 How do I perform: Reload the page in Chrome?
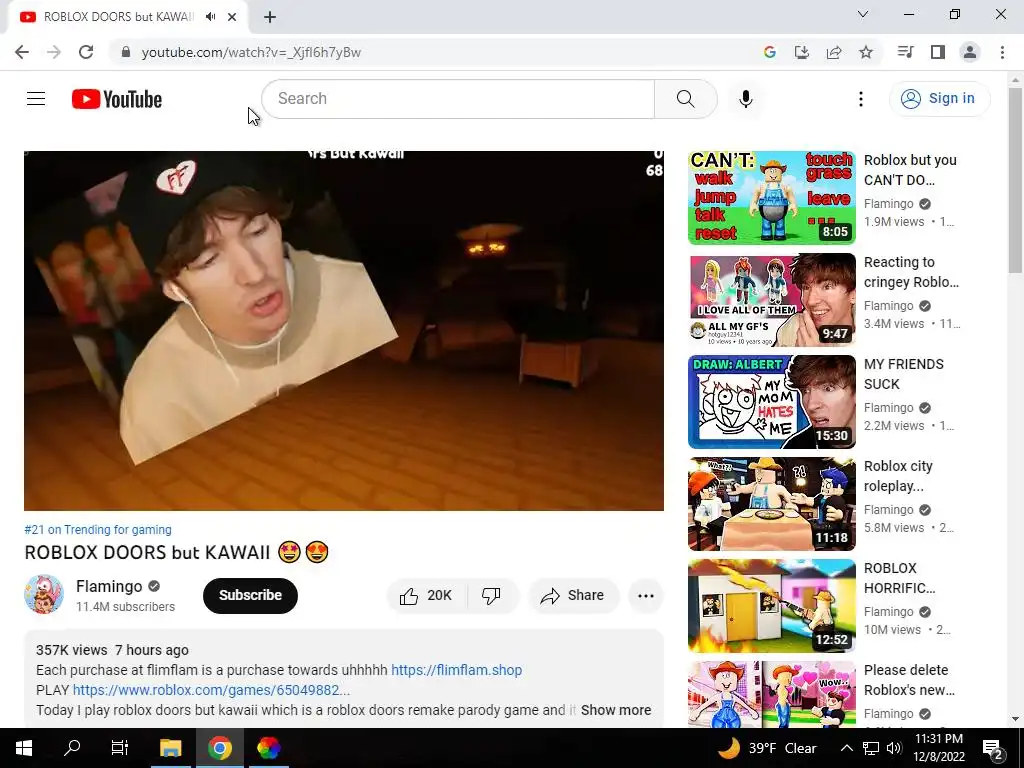click(x=86, y=52)
